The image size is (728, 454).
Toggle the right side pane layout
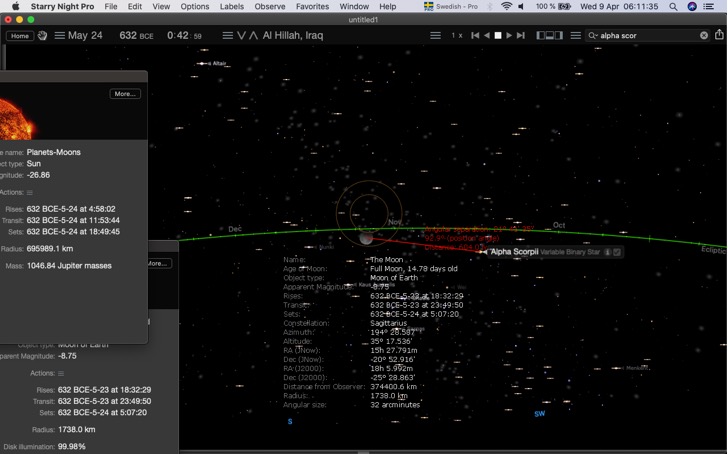pyautogui.click(x=559, y=36)
